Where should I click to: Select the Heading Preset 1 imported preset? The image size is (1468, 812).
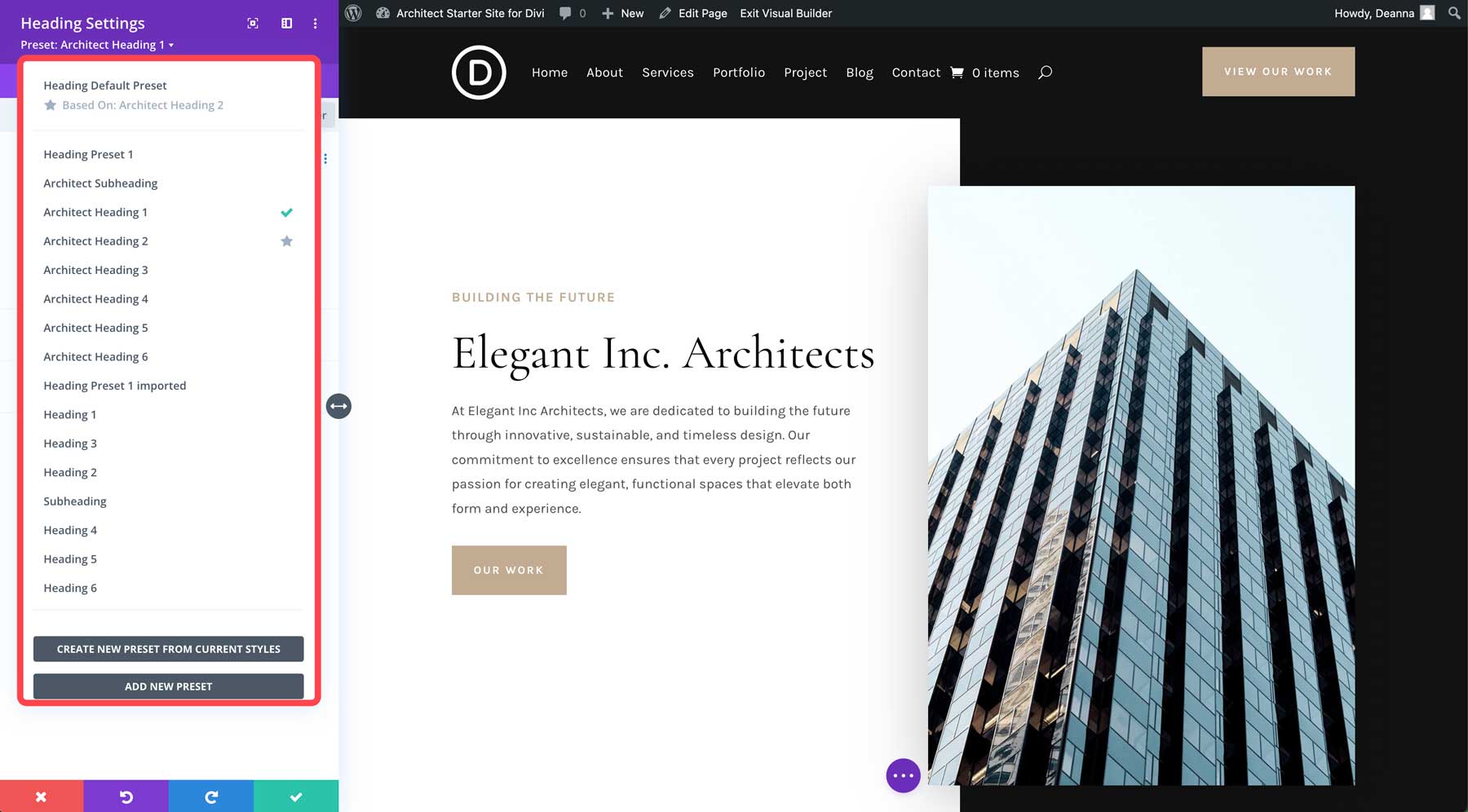pos(114,385)
